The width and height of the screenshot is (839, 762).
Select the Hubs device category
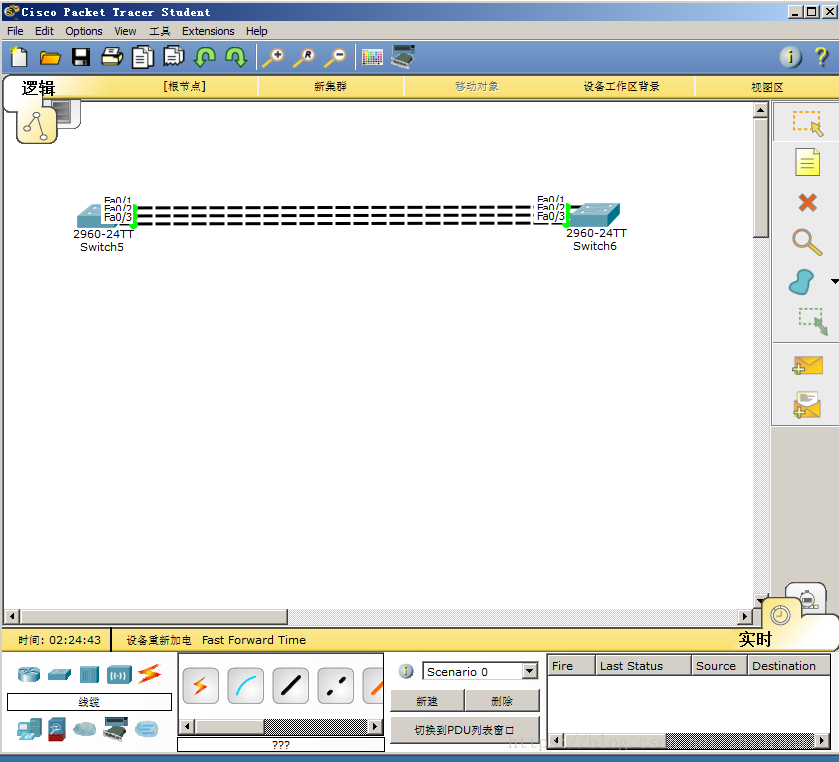(89, 674)
